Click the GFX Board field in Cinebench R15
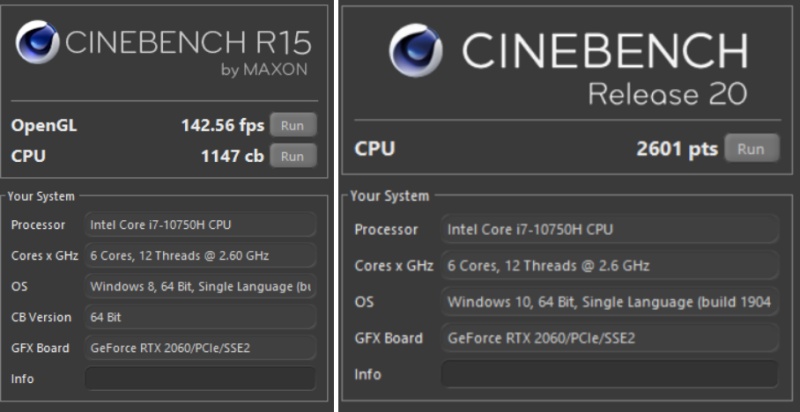 (x=200, y=348)
